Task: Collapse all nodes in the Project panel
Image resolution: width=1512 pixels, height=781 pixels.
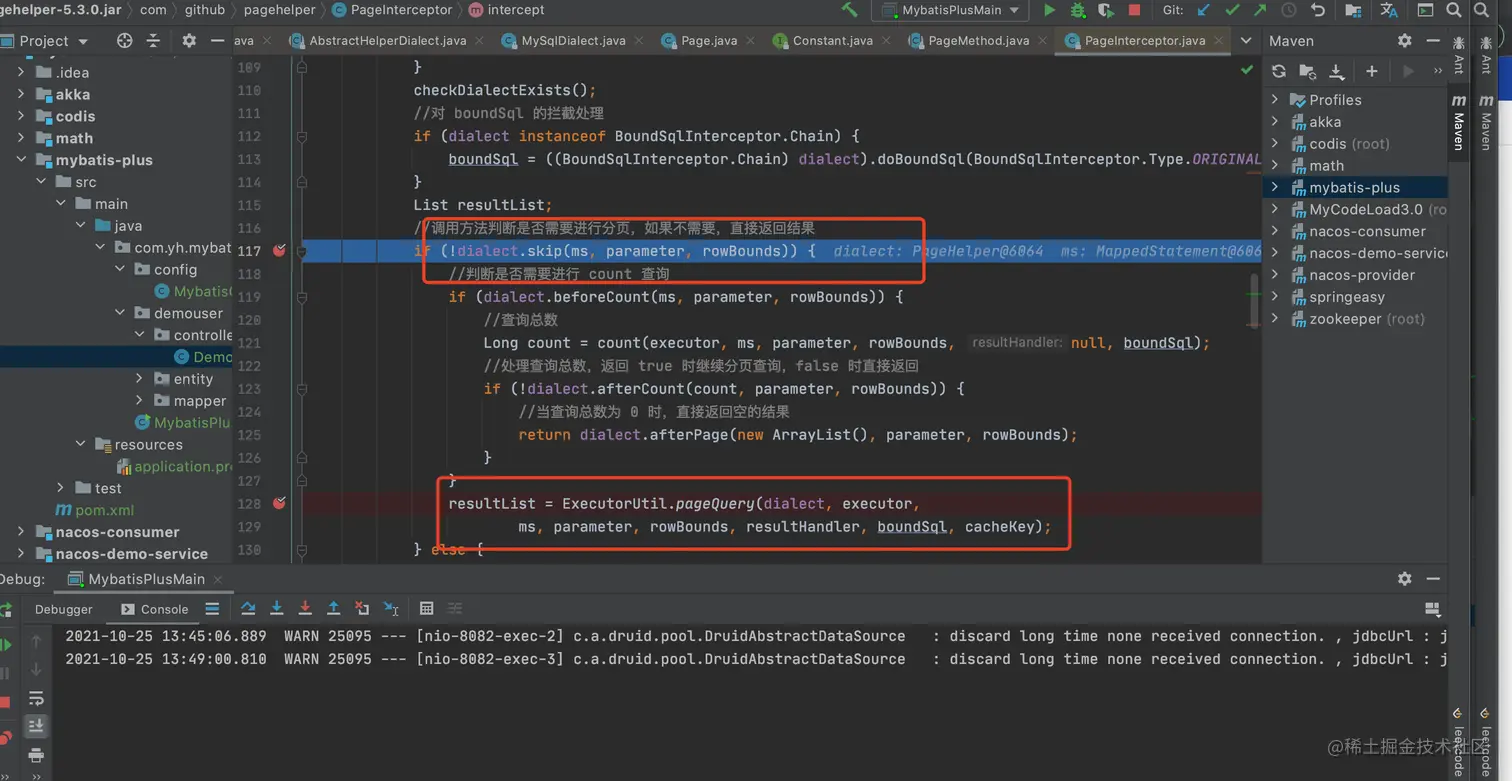Action: (x=153, y=41)
